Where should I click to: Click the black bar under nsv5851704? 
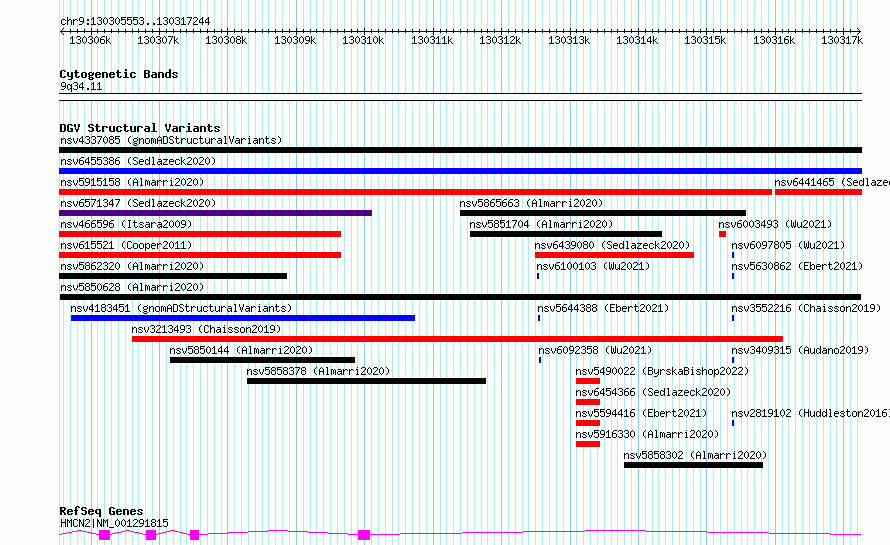tap(566, 234)
